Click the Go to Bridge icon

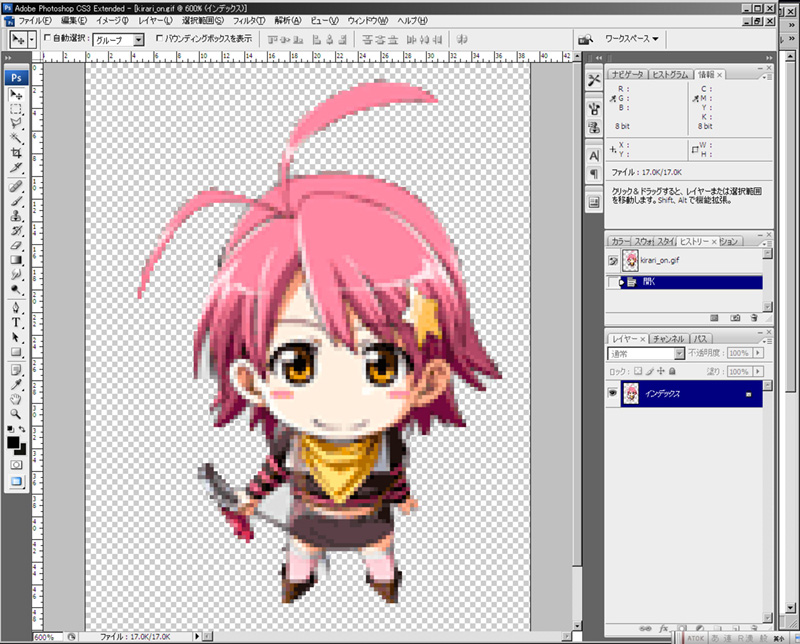[x=585, y=39]
